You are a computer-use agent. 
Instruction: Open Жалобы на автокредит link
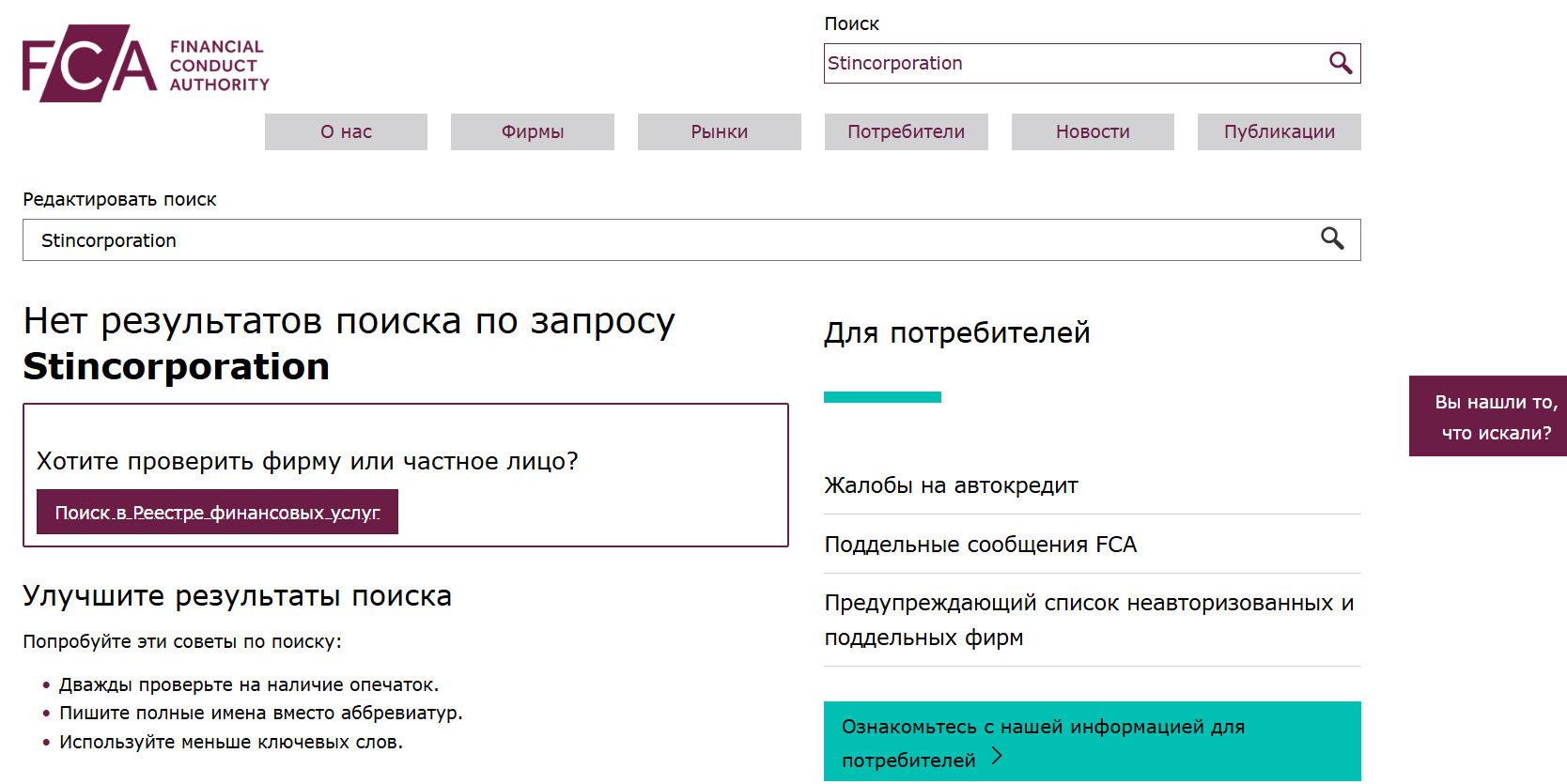pyautogui.click(x=951, y=485)
